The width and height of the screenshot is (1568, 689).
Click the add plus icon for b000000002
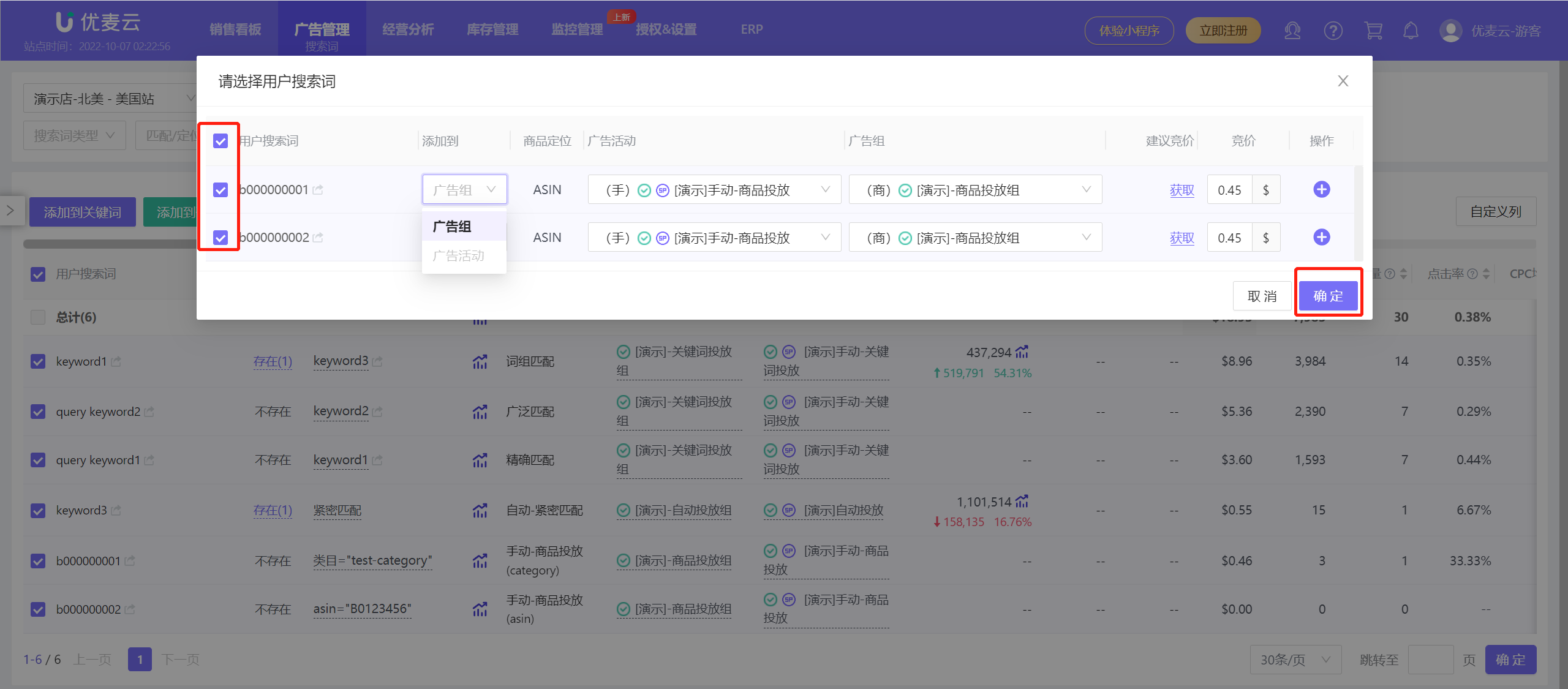click(1321, 238)
